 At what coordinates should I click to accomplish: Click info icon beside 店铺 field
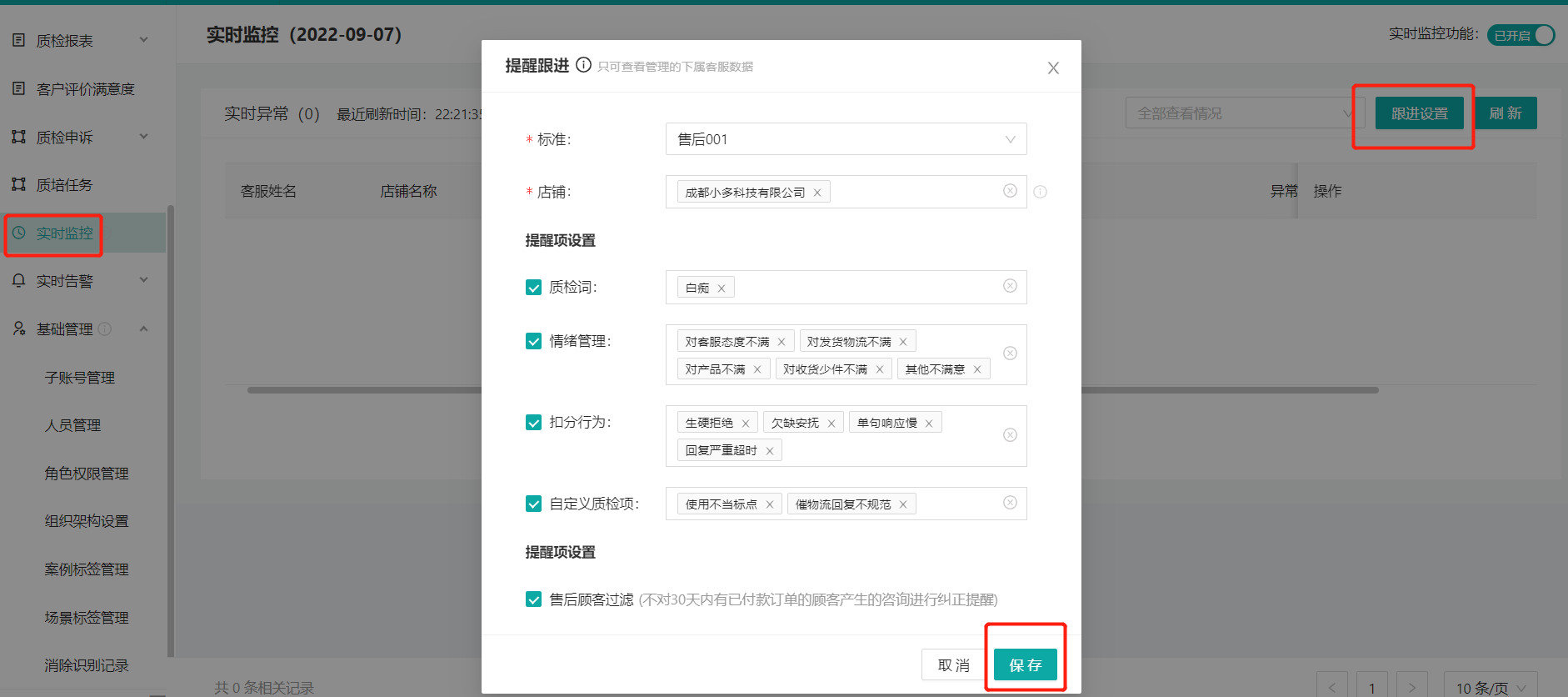click(1041, 192)
